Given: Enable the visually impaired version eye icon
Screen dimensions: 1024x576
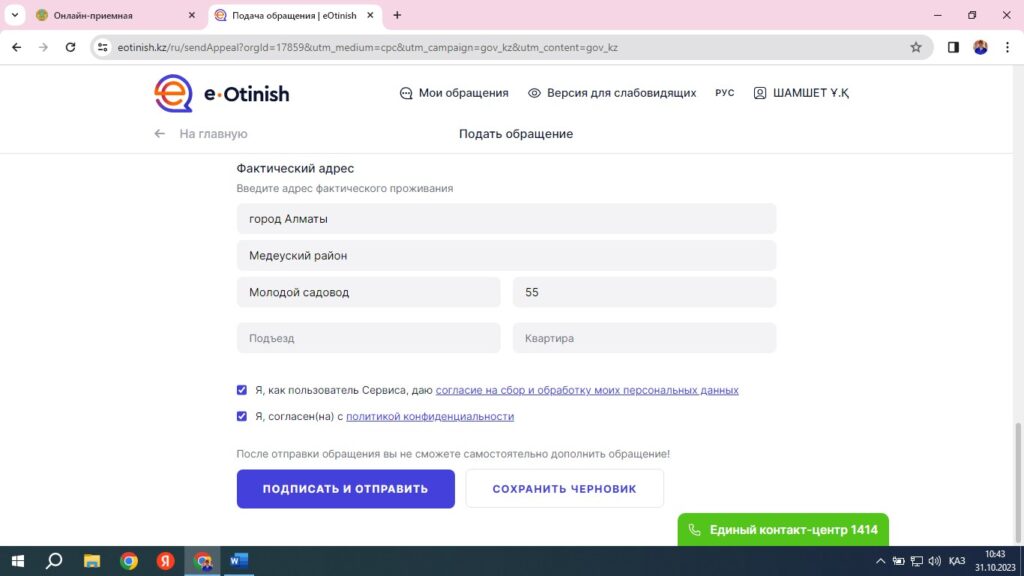Looking at the screenshot, I should pyautogui.click(x=535, y=93).
